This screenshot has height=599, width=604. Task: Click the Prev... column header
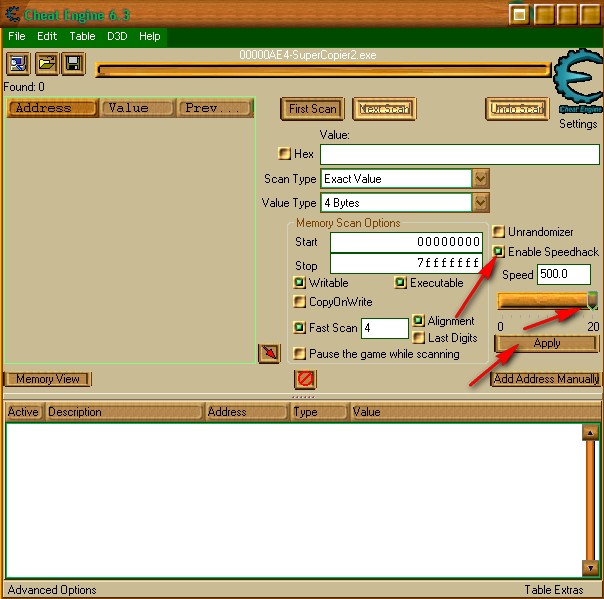tap(215, 108)
